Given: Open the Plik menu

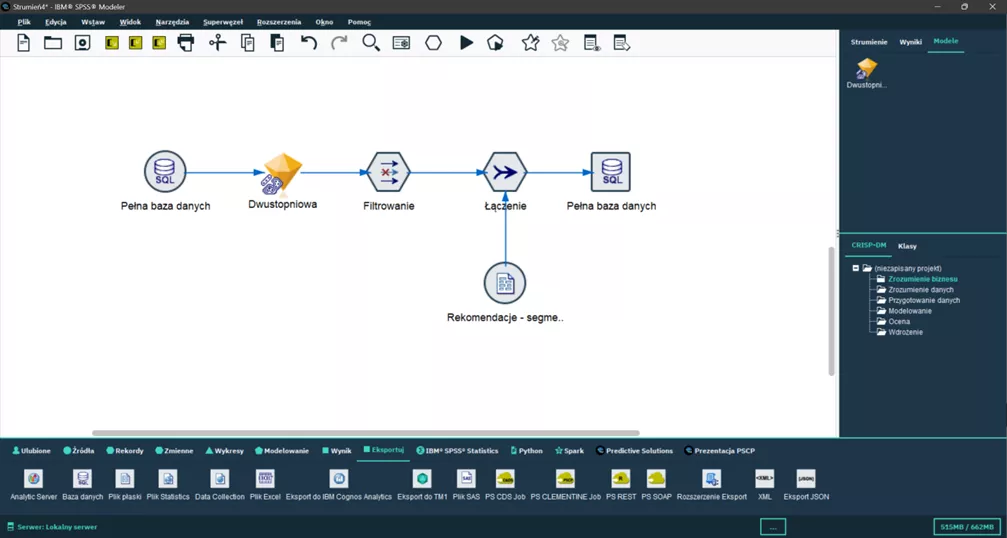Looking at the screenshot, I should (24, 22).
